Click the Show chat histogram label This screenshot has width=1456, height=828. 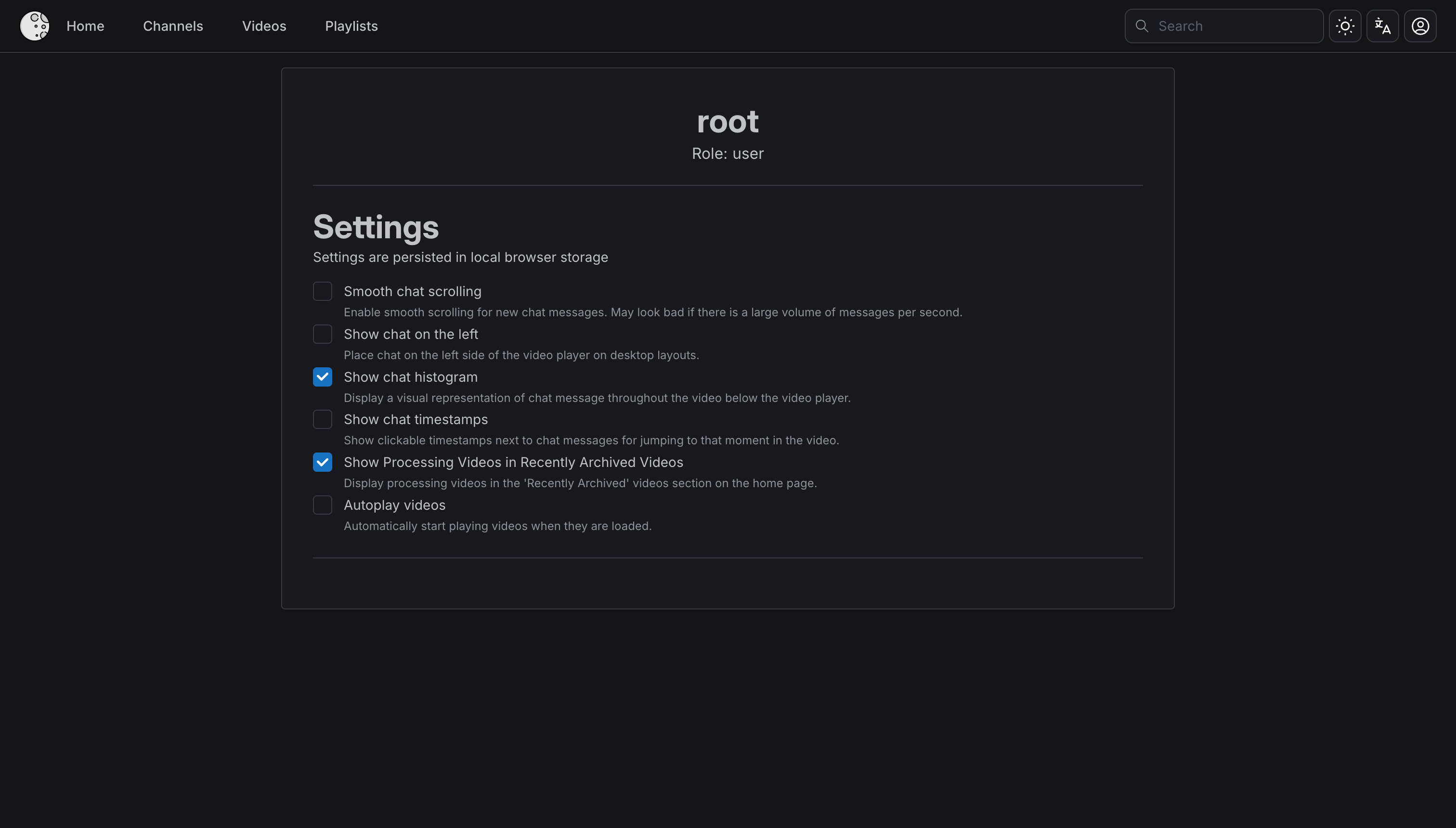(411, 377)
